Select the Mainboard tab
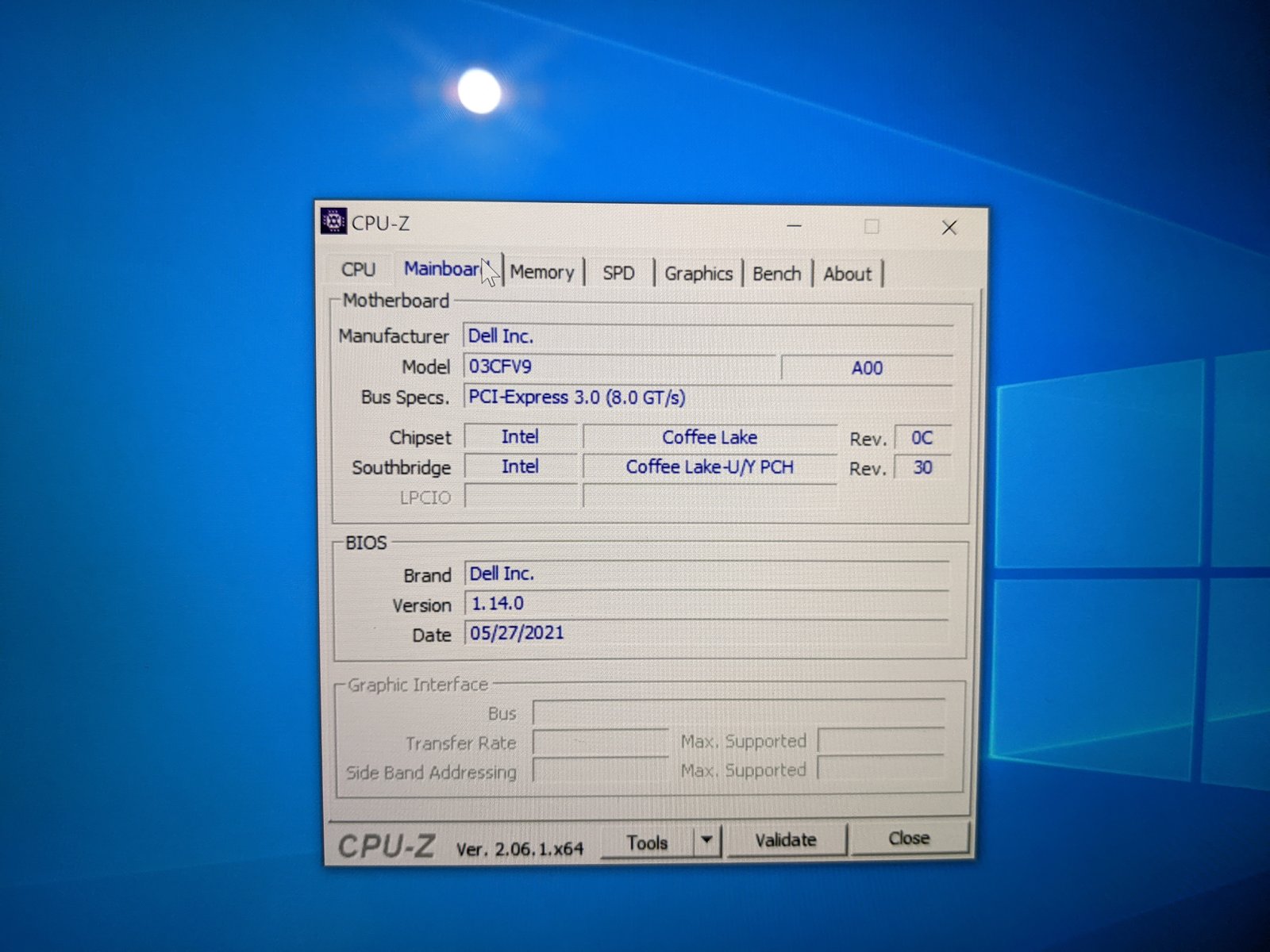 (447, 269)
